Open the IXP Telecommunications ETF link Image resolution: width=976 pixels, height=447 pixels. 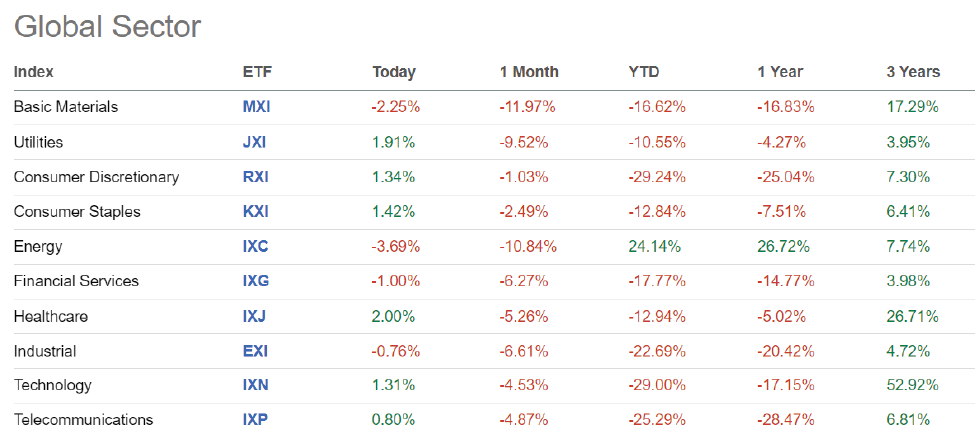(254, 420)
